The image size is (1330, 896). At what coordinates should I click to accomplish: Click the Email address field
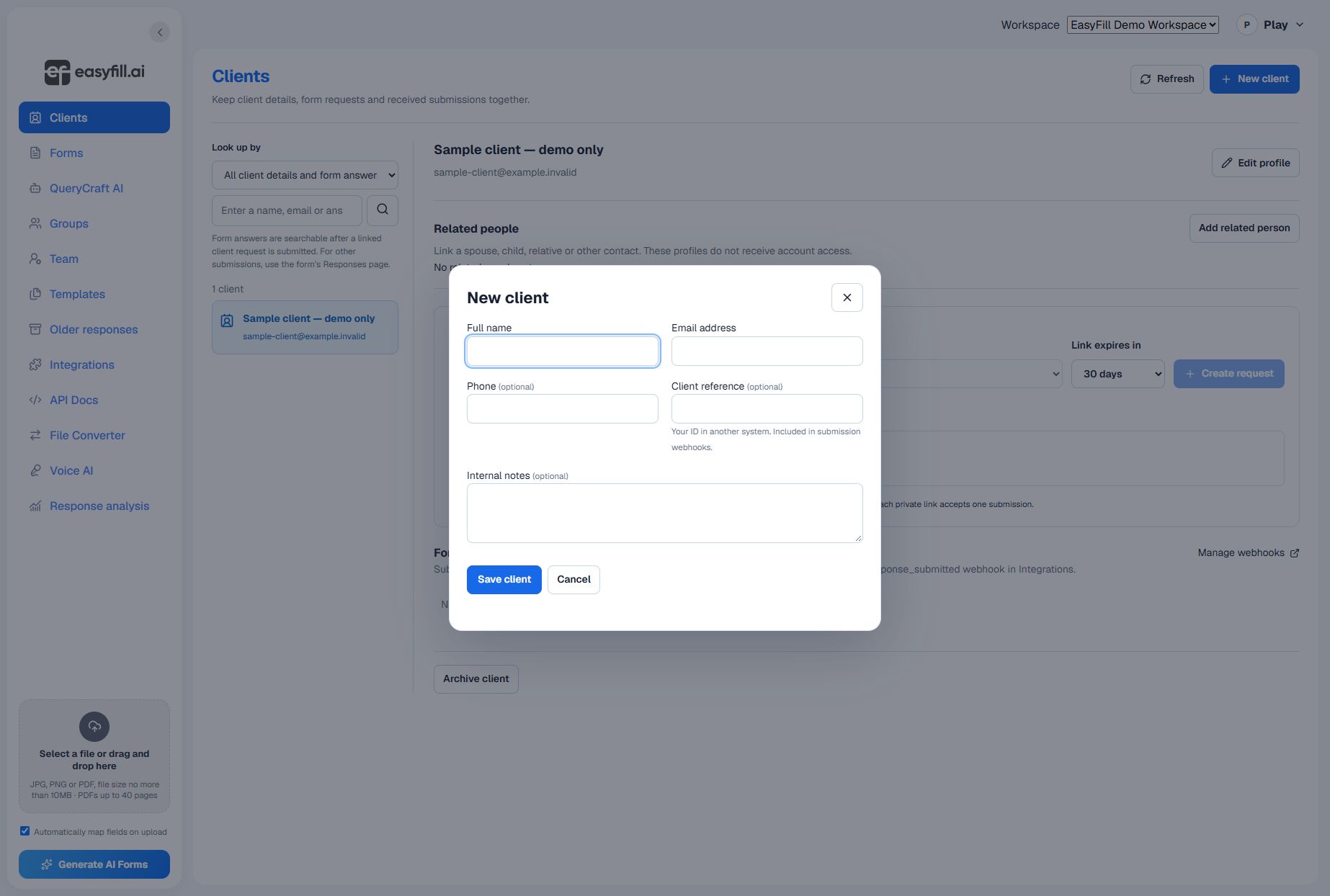click(x=767, y=351)
